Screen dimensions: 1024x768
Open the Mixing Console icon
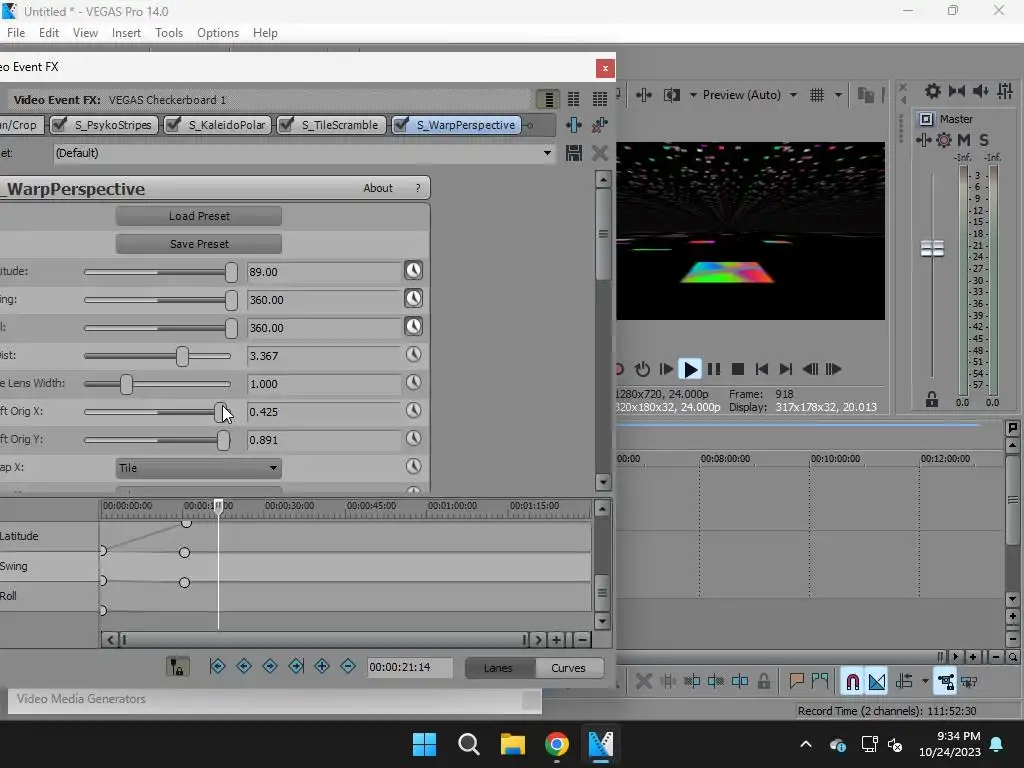tap(1005, 91)
